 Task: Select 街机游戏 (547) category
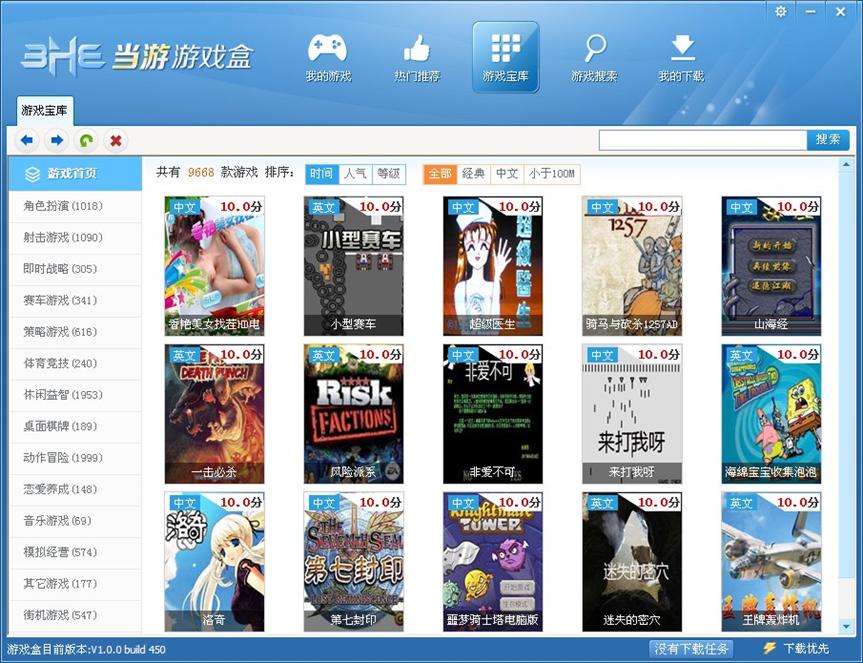75,615
